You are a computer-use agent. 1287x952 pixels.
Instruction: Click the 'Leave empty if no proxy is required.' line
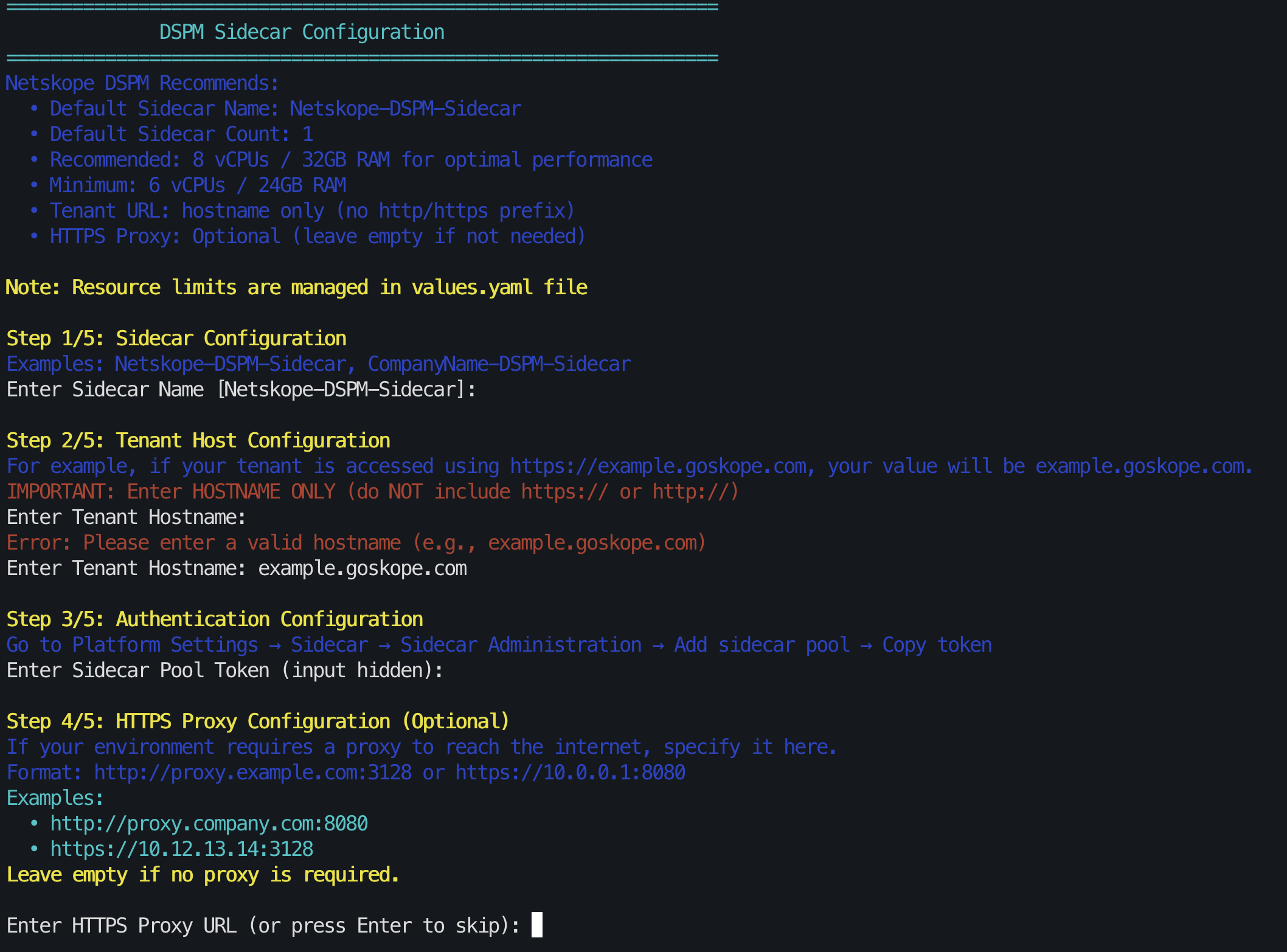tap(203, 874)
